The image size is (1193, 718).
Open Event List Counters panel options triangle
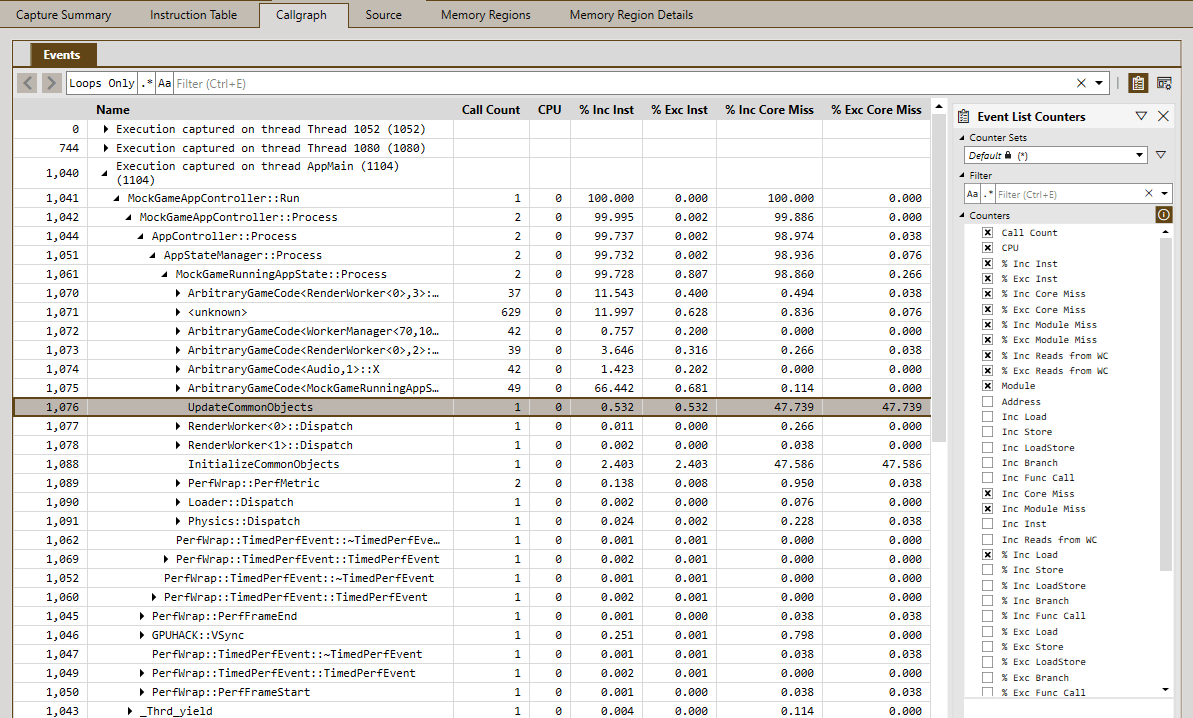pyautogui.click(x=1141, y=116)
